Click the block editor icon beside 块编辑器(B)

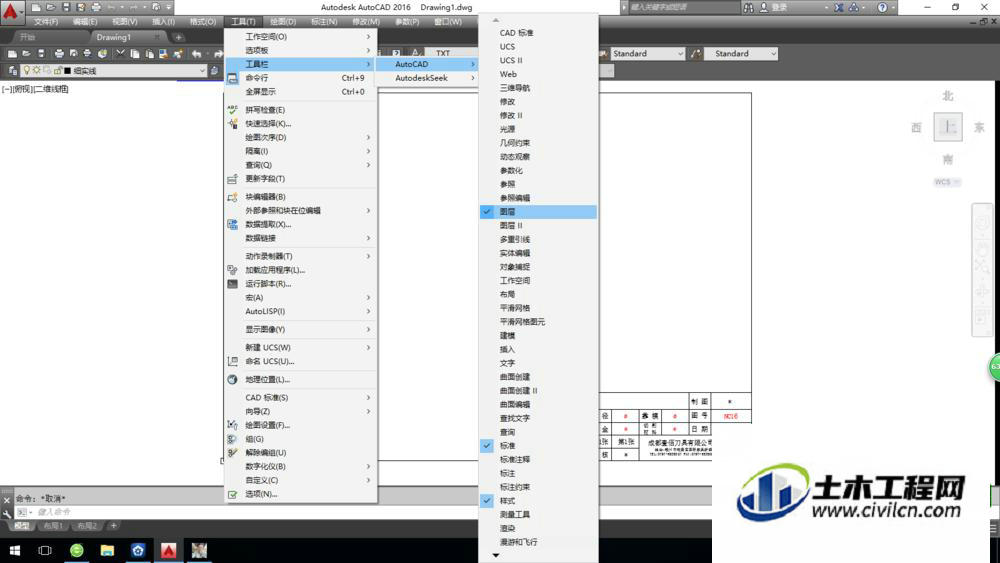click(x=233, y=197)
